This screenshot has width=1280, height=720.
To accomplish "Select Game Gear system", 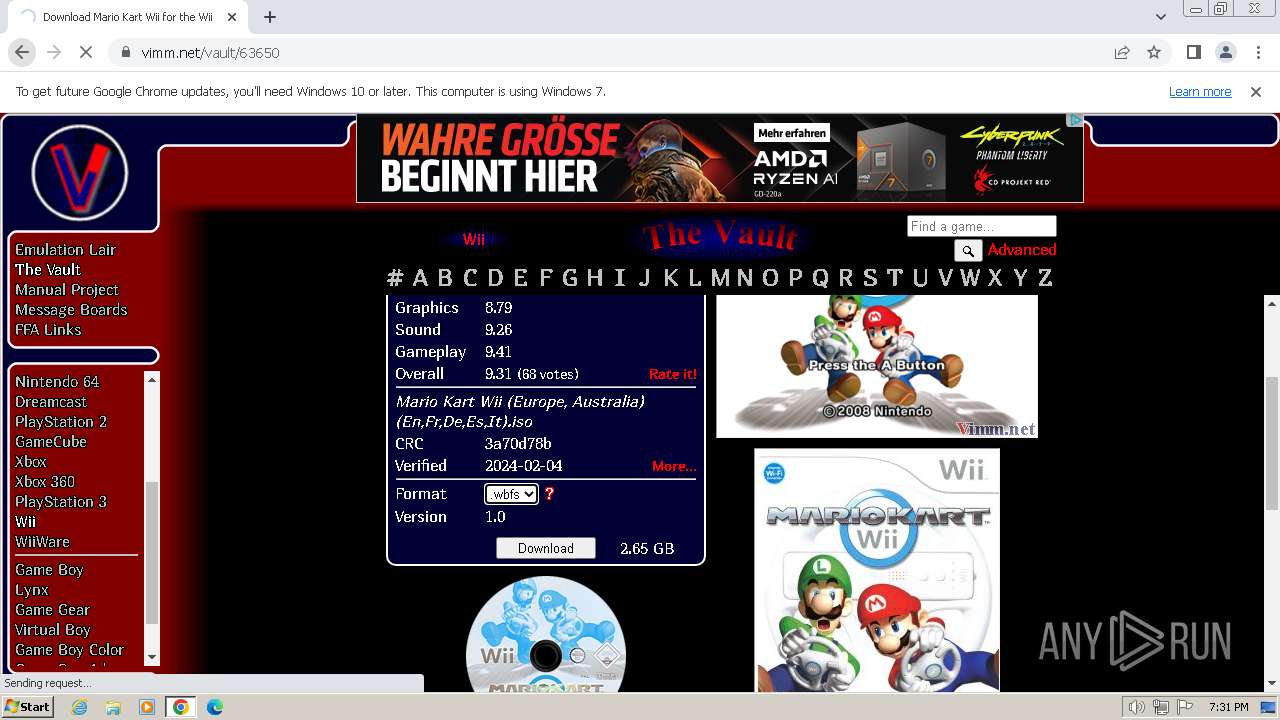I will [52, 610].
